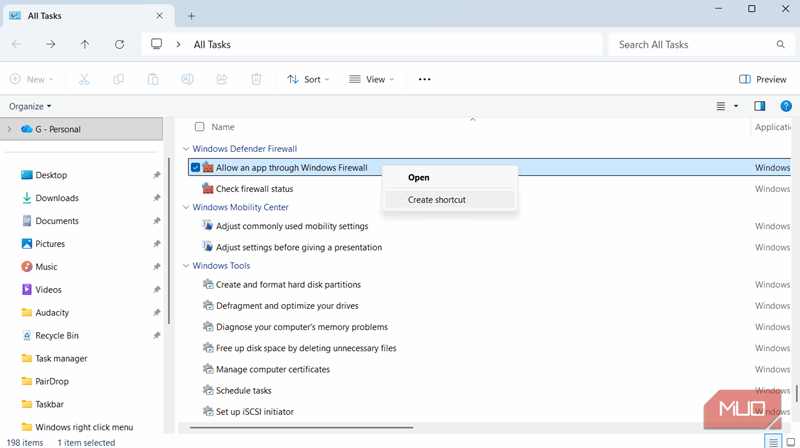Click the Delete trash can icon

(x=256, y=79)
